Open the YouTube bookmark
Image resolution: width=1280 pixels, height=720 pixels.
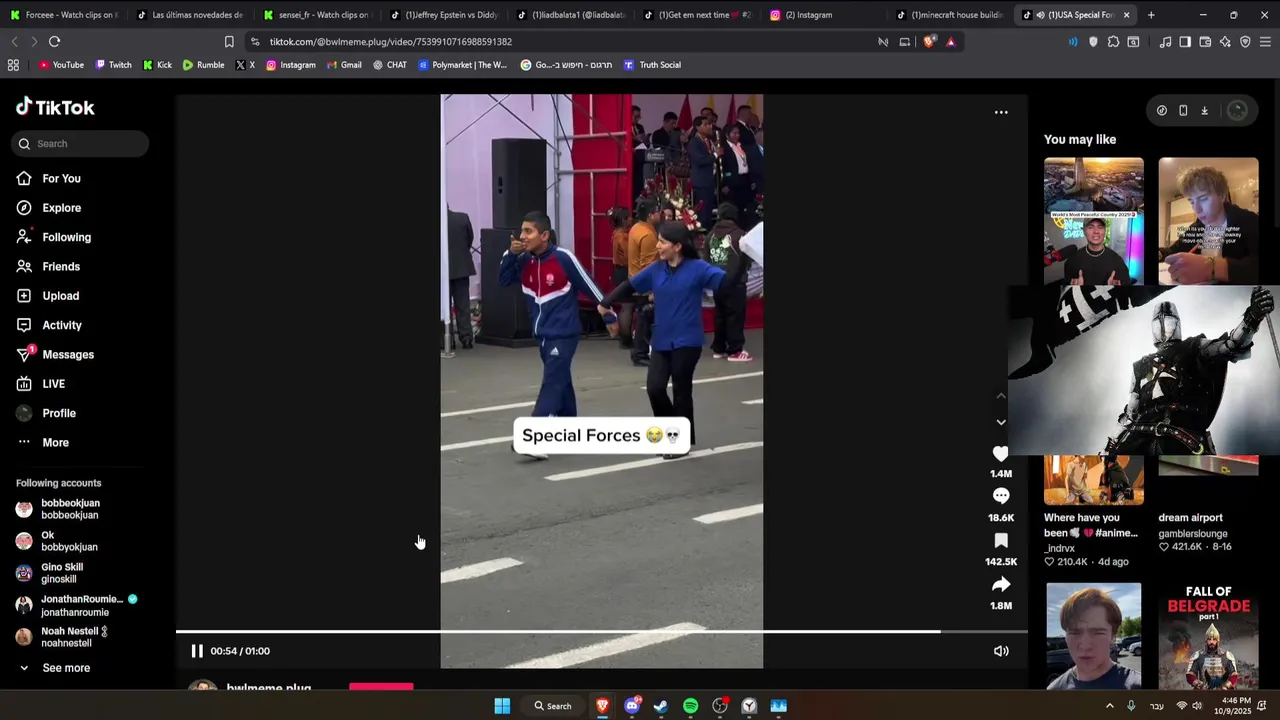61,65
